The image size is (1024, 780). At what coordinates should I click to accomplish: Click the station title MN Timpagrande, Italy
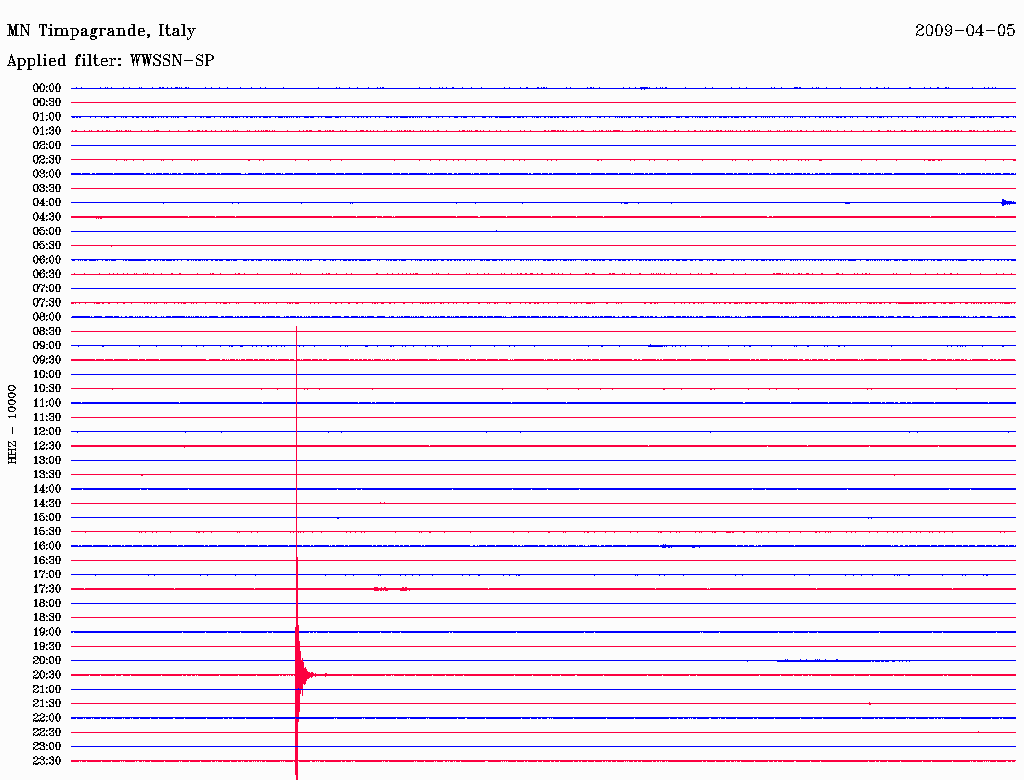[x=101, y=31]
